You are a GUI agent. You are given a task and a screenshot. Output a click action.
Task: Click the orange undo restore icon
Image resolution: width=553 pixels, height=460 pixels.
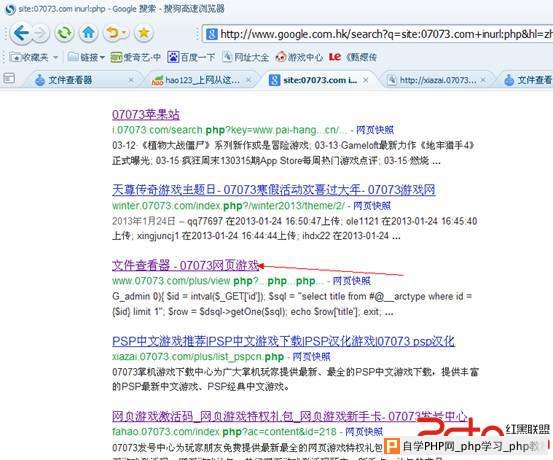[x=113, y=33]
